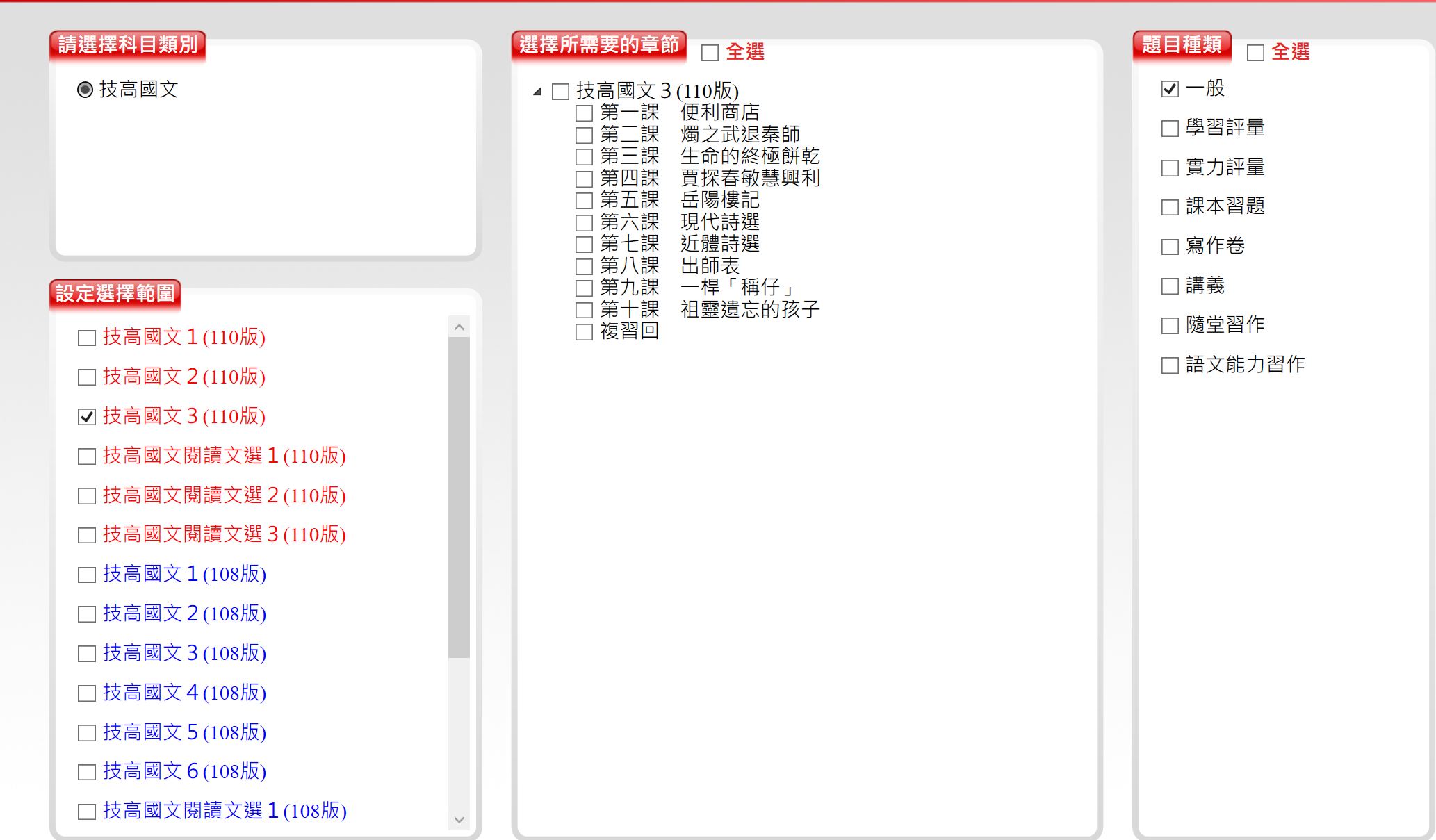Collapse the 技高國文3 (110版) chapter tree

click(x=537, y=92)
